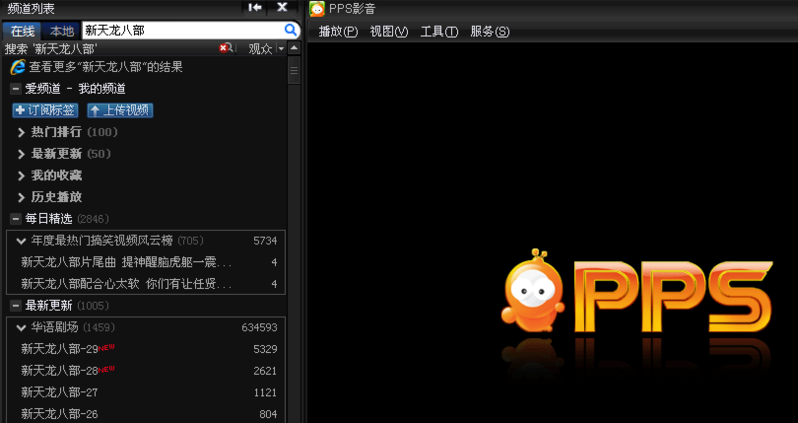The width and height of the screenshot is (798, 423).
Task: Click the search box containing 新天龙八部
Action: point(180,30)
